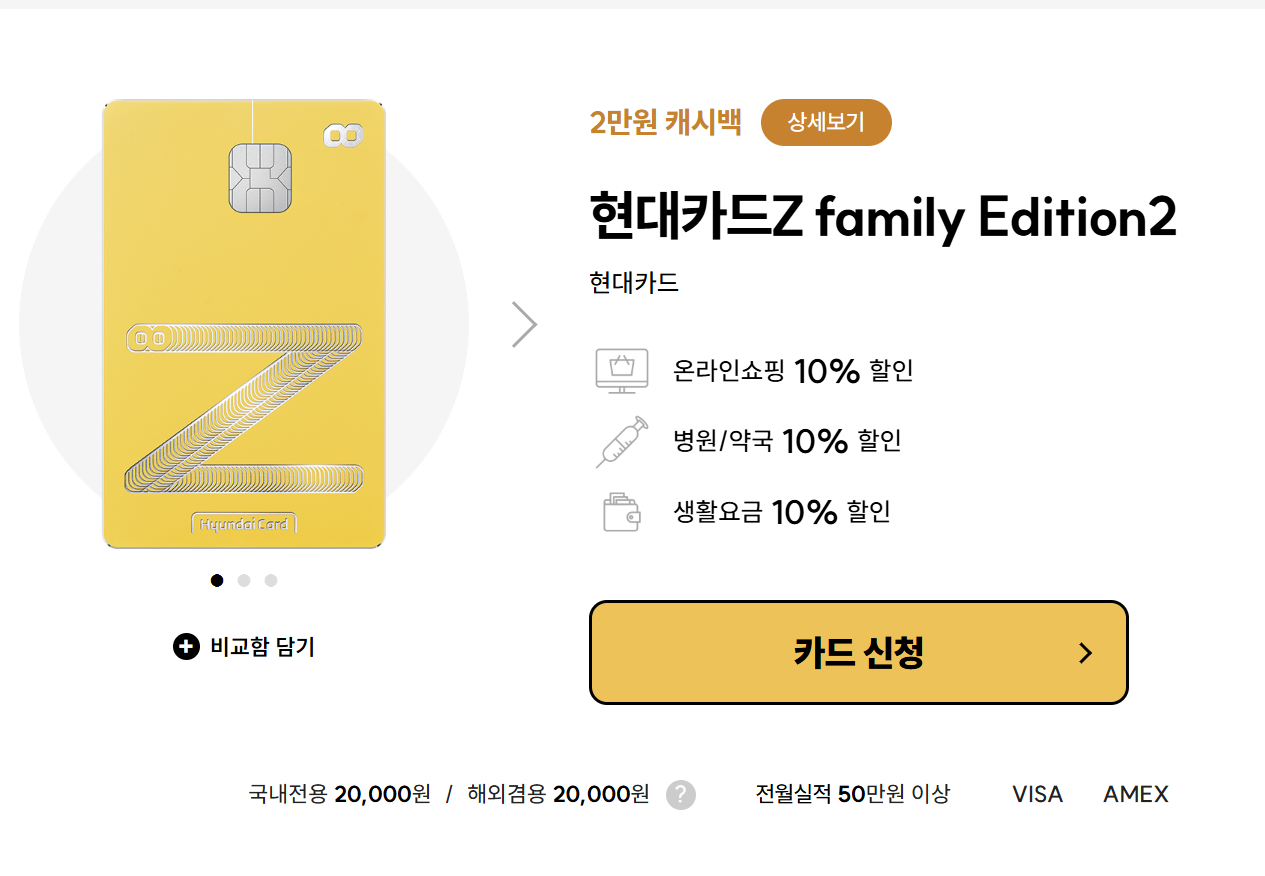Apply for the card via 카드 신청

click(859, 652)
